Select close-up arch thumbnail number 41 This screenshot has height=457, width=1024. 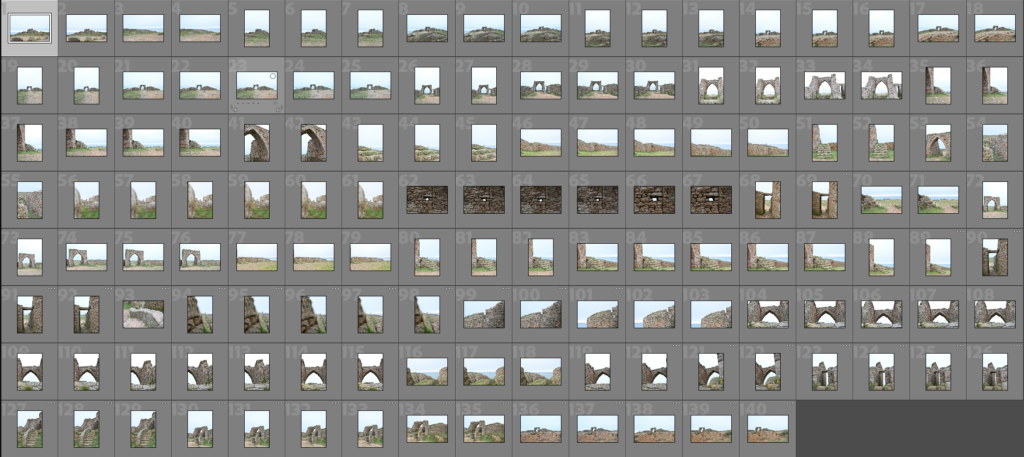[256, 142]
